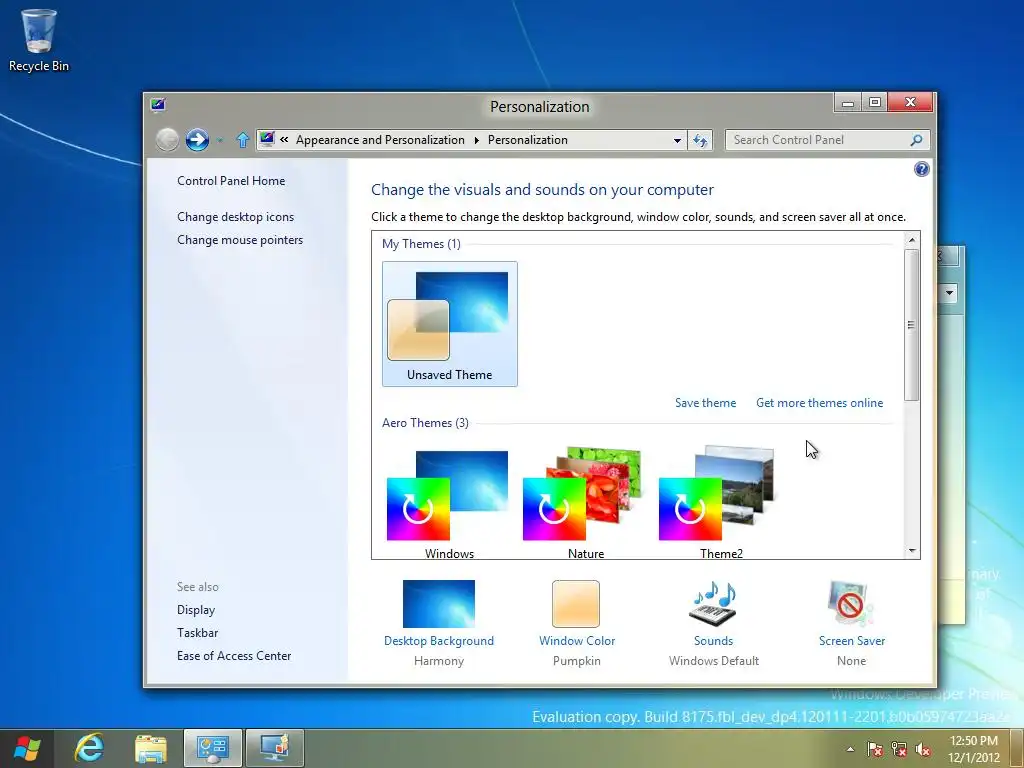Maximize the Personalization window
The width and height of the screenshot is (1024, 768).
coord(875,102)
